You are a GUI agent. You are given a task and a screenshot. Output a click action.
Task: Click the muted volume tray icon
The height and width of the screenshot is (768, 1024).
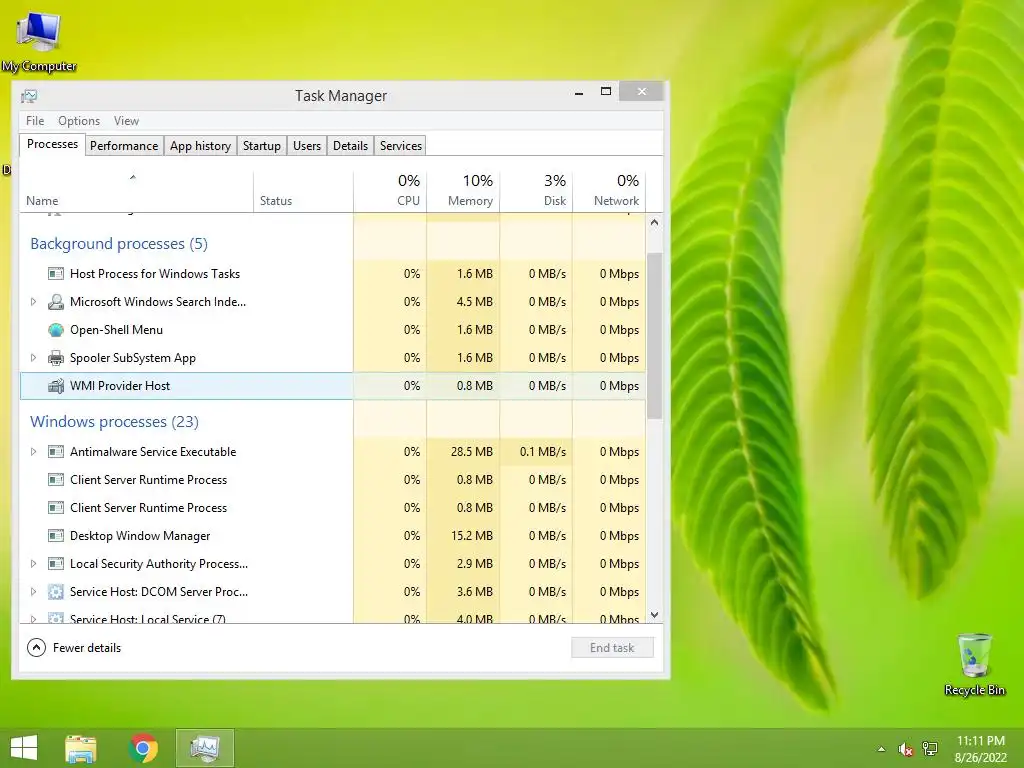[905, 749]
